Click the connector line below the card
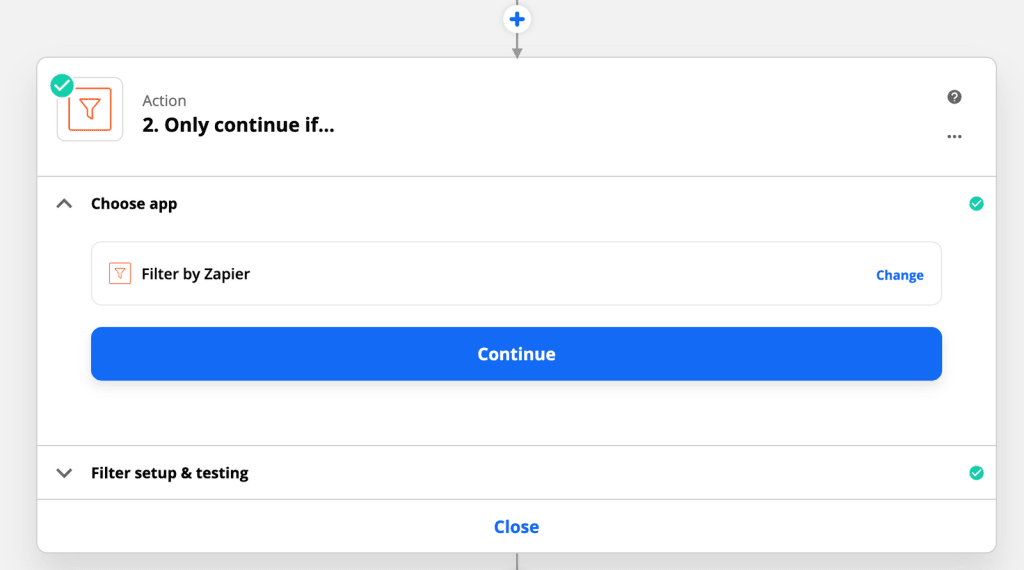The height and width of the screenshot is (570, 1024). tap(517, 562)
